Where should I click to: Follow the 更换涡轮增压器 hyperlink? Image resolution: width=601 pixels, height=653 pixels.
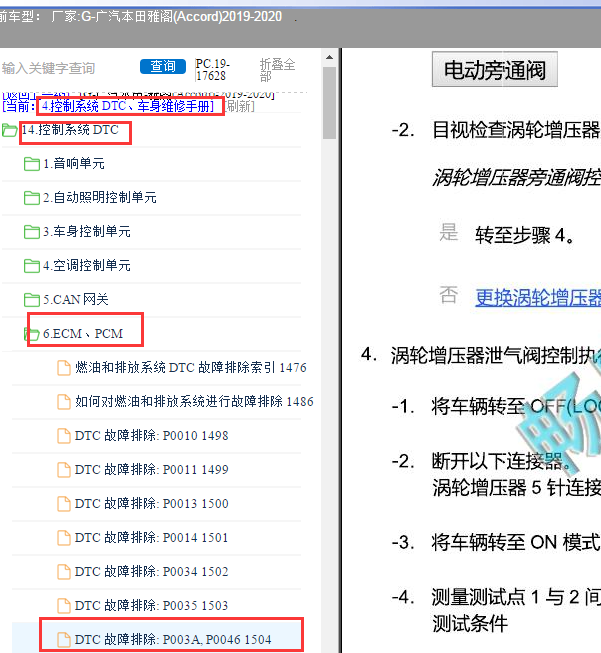point(538,298)
